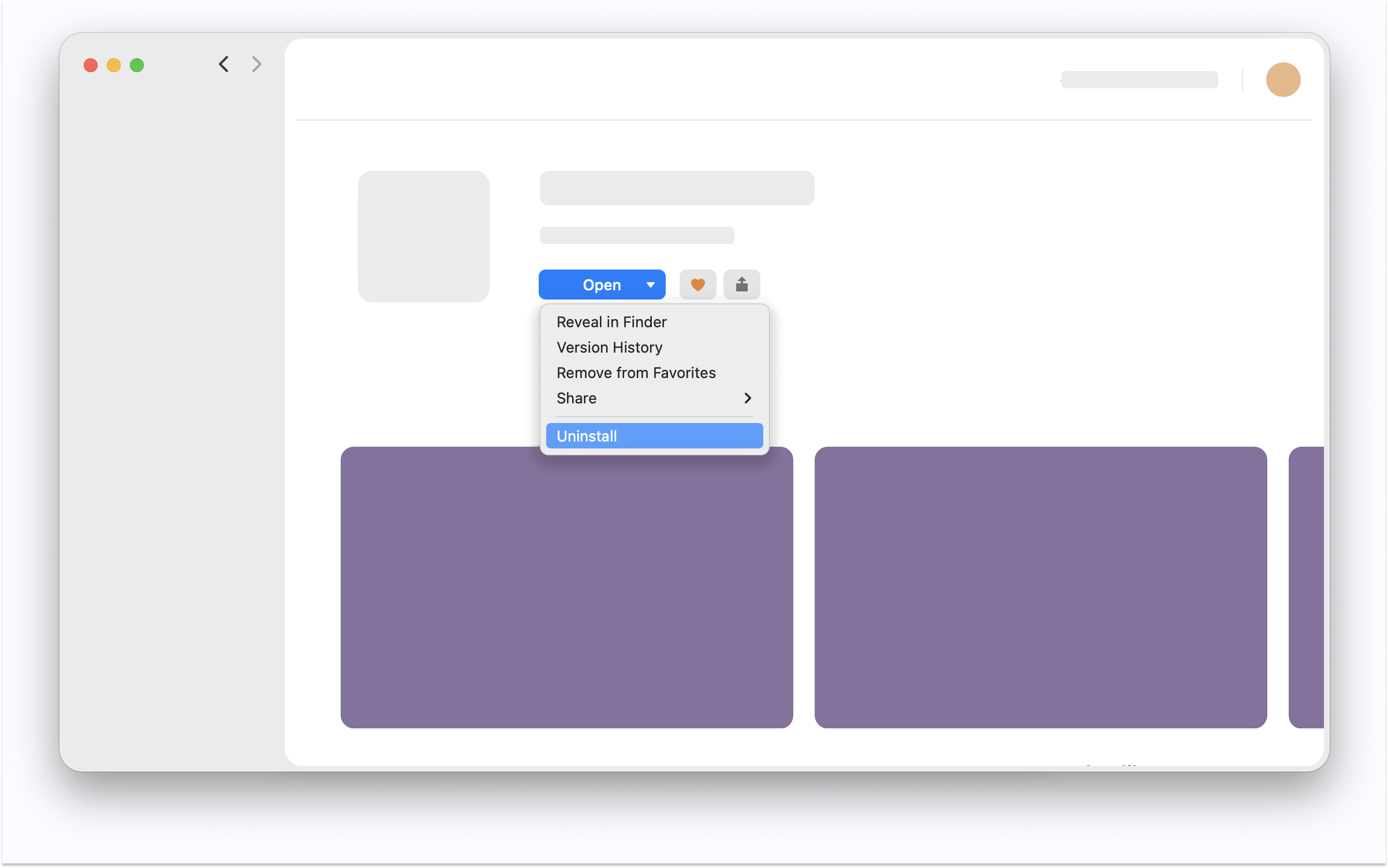Click Remove from Favorites option
Screen dimensions: 1388x868
(x=636, y=372)
